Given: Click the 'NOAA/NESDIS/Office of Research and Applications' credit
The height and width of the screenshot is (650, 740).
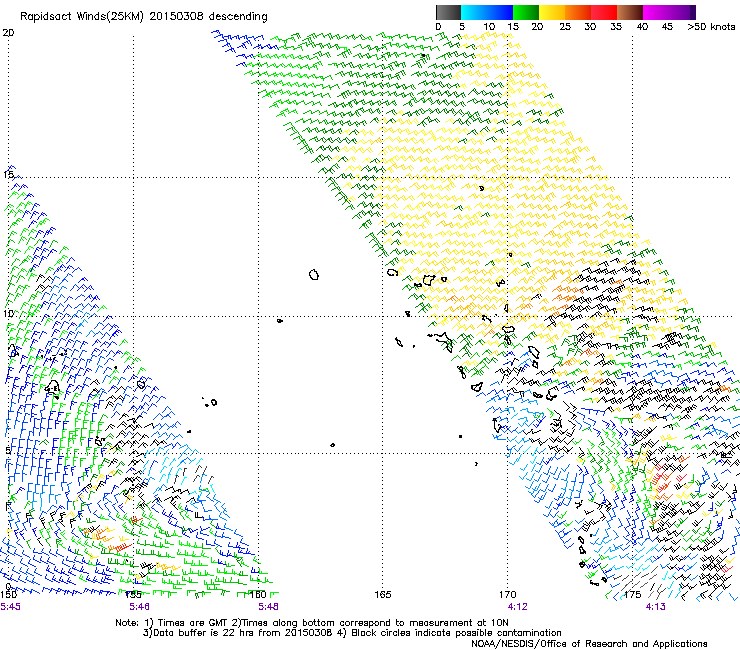Looking at the screenshot, I should 589,644.
